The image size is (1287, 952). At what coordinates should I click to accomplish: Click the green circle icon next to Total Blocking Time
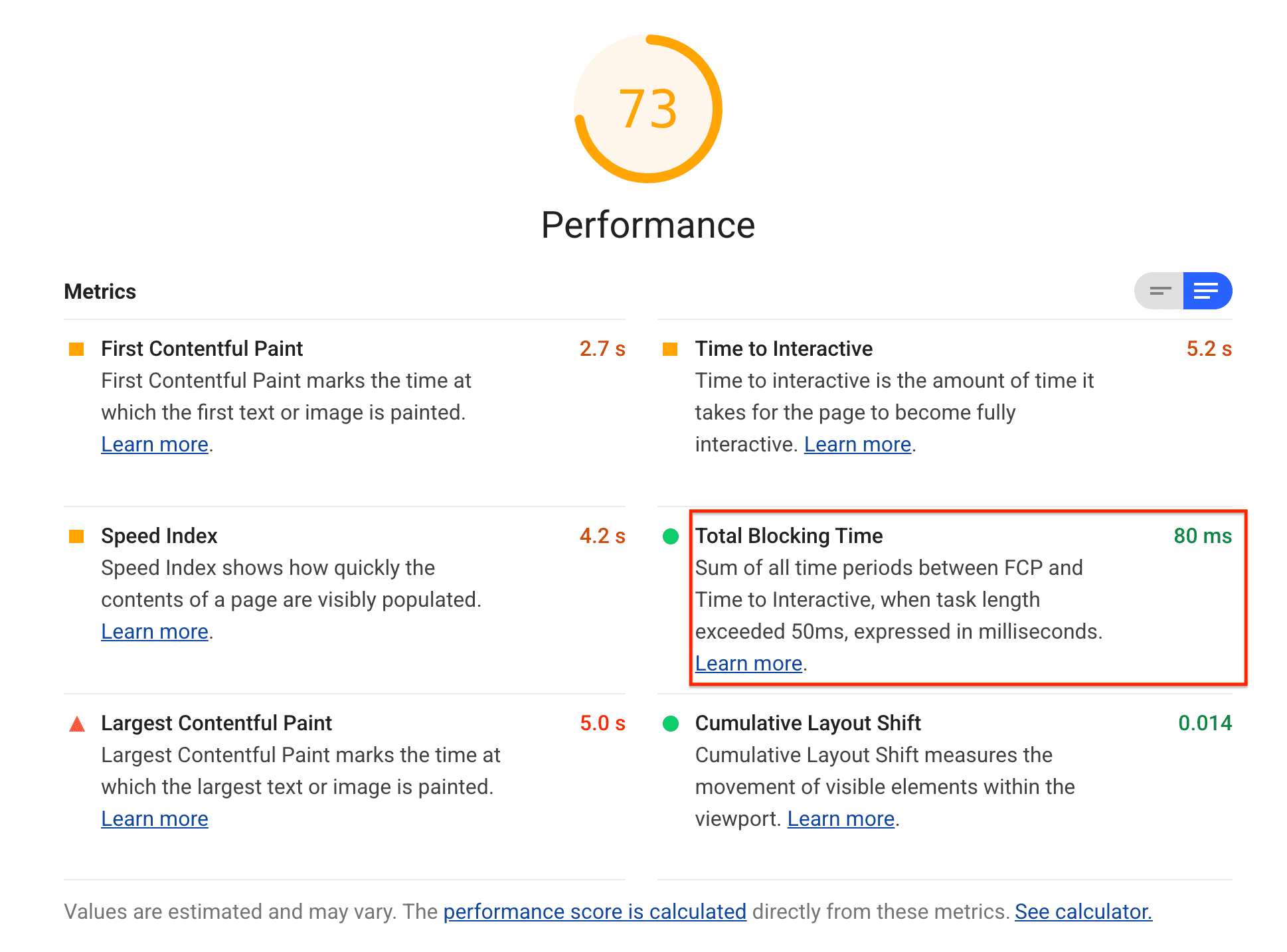(671, 534)
